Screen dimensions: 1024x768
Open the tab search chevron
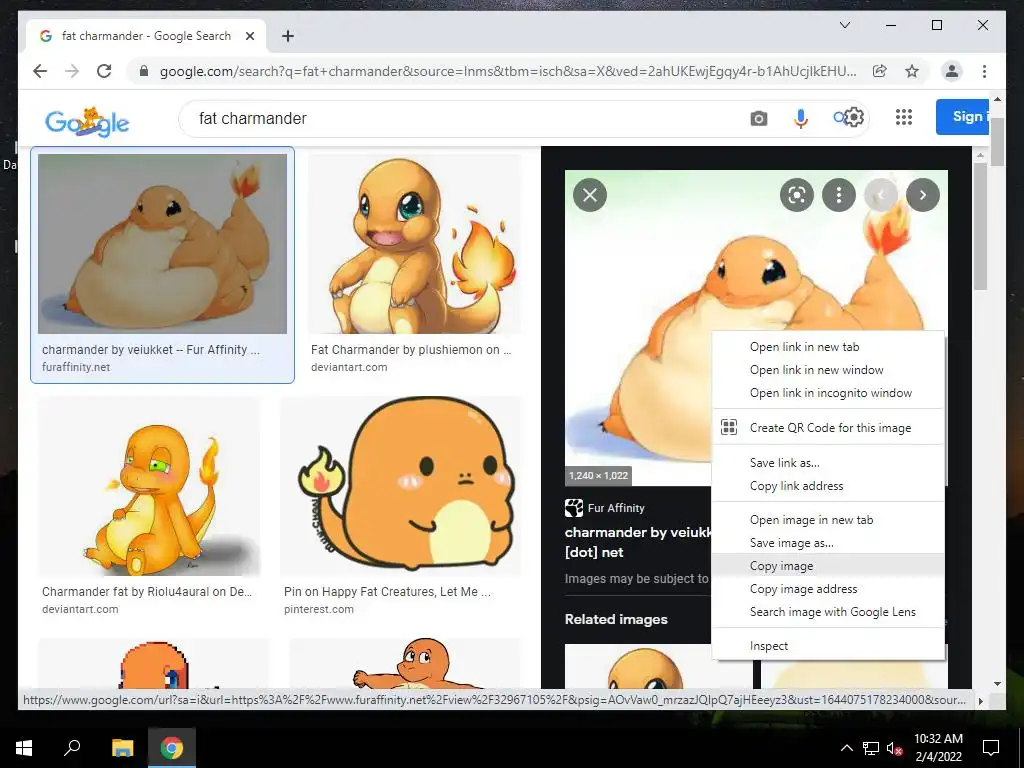pos(844,25)
